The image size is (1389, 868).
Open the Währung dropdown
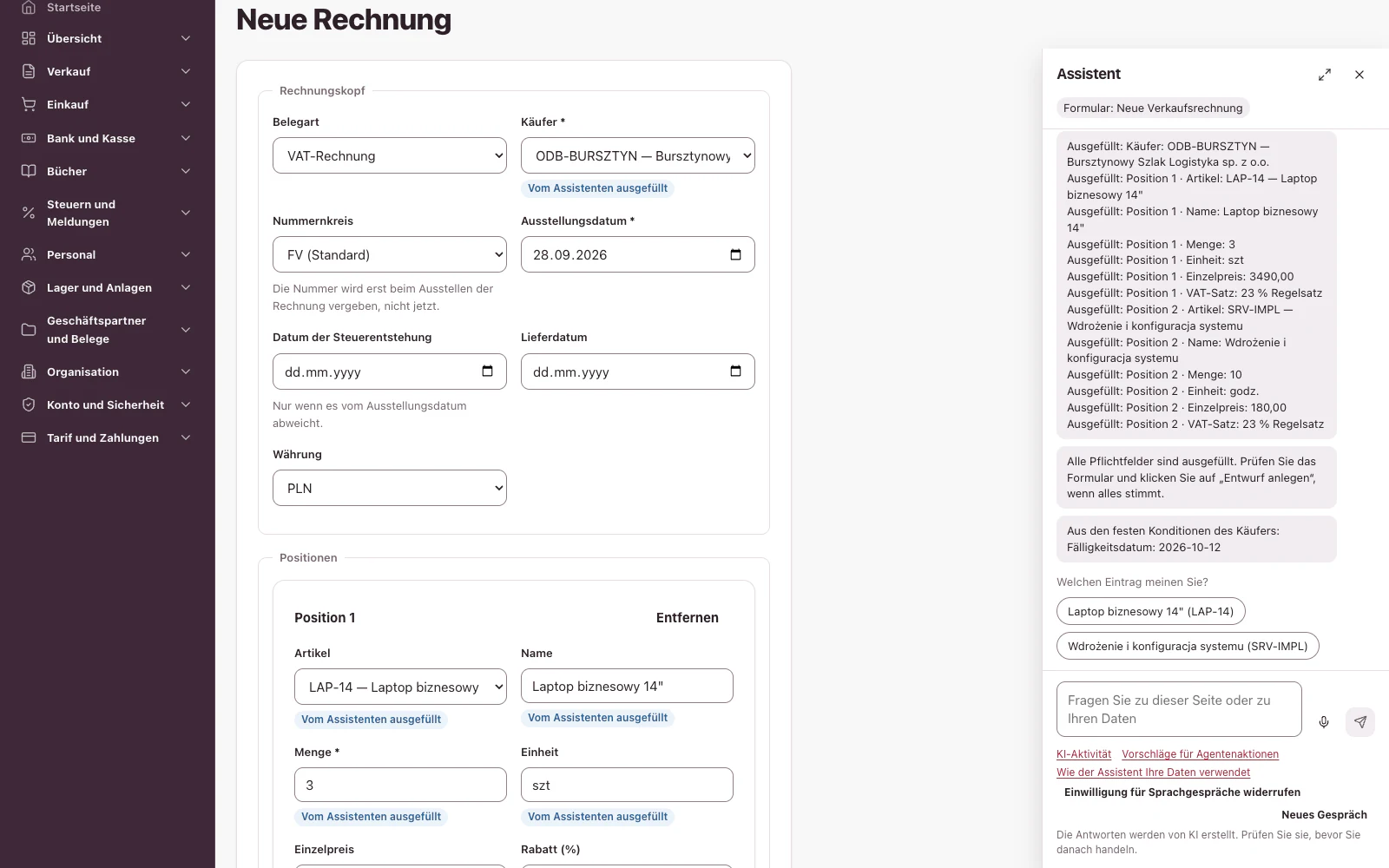tap(390, 488)
